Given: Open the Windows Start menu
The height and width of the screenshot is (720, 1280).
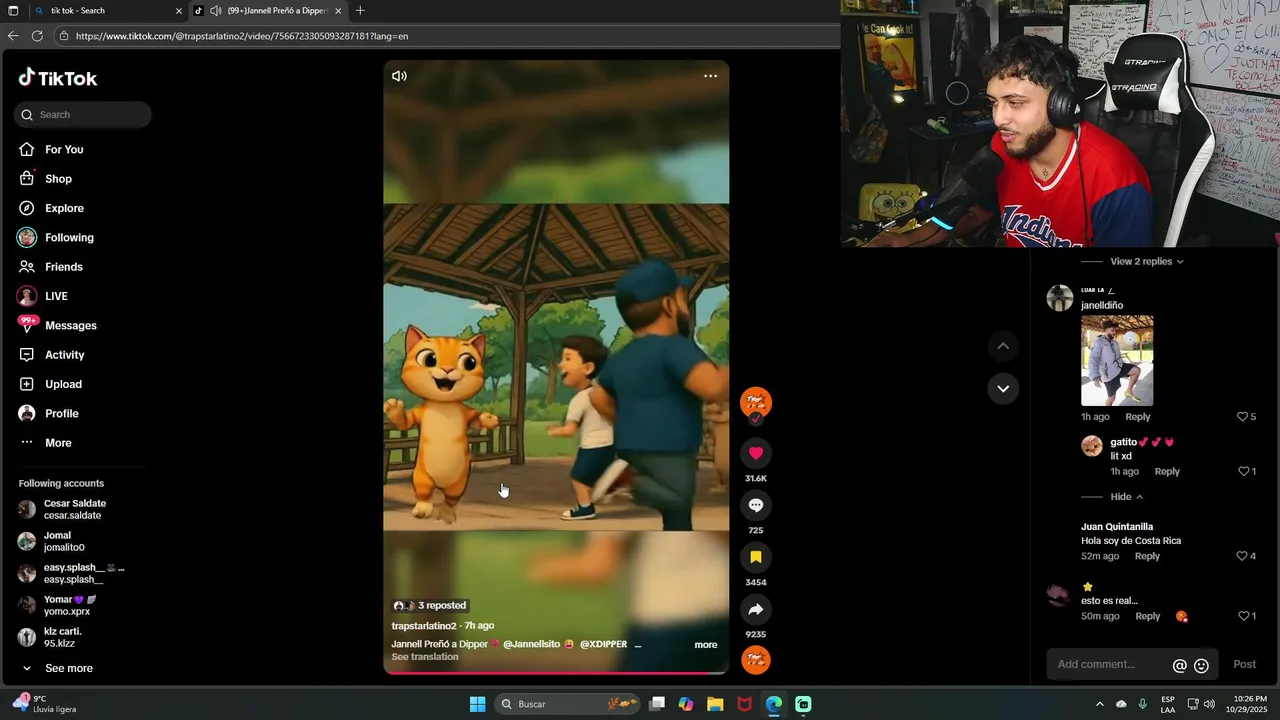Looking at the screenshot, I should click(x=478, y=704).
